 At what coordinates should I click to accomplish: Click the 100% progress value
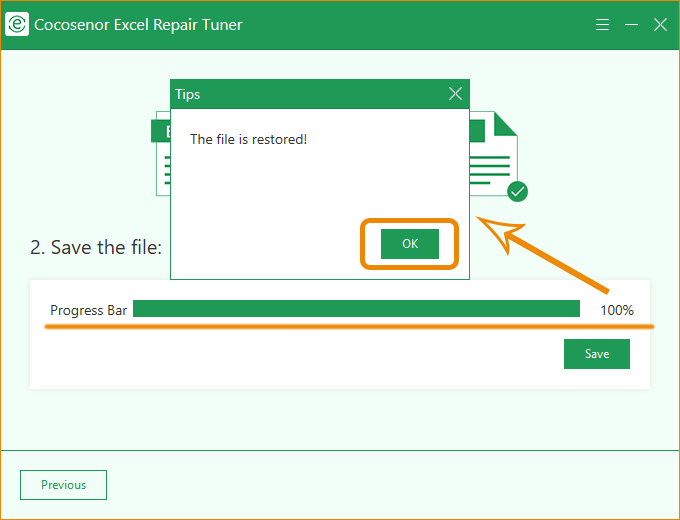pos(617,310)
